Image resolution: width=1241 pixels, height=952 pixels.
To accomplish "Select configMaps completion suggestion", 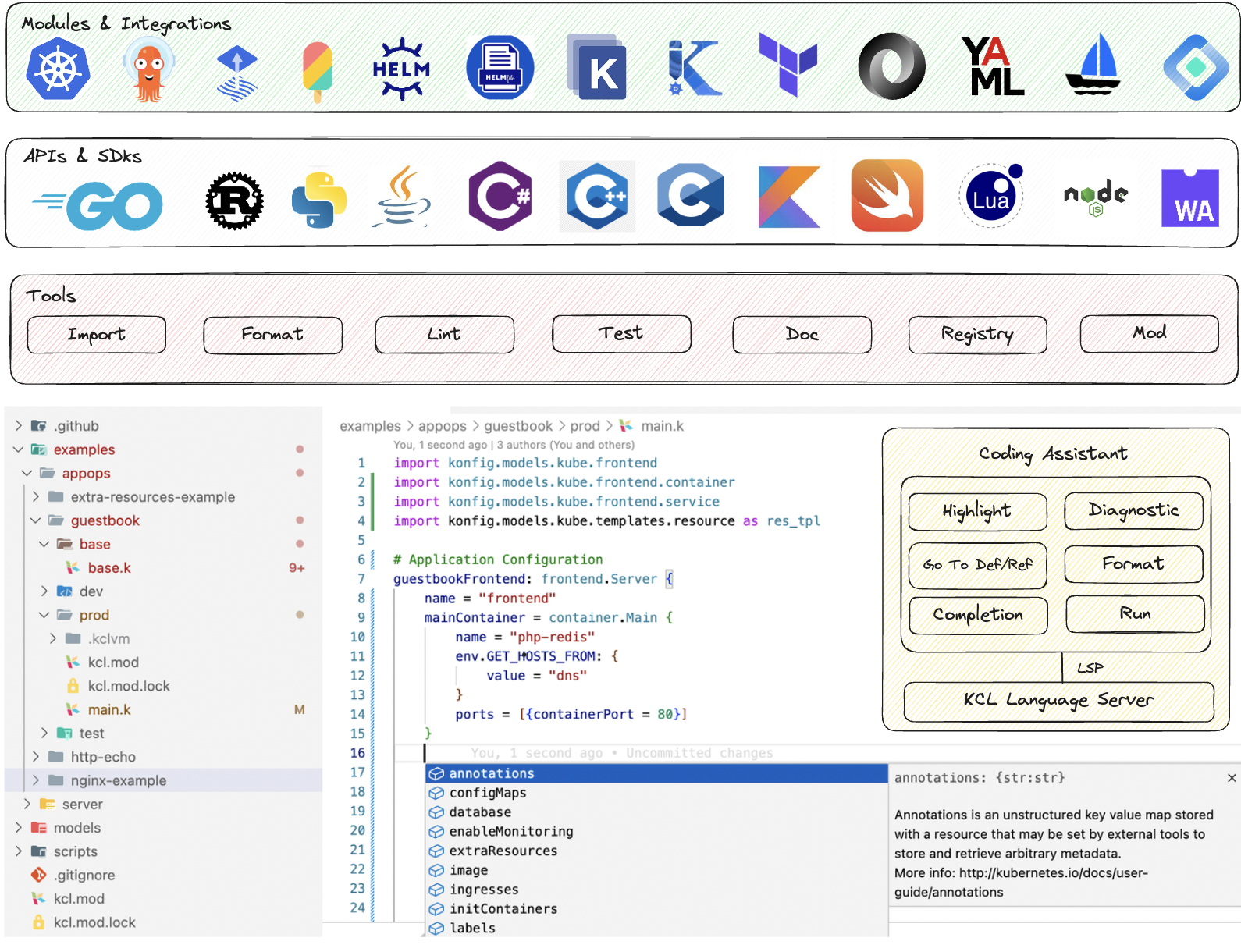I will [656, 793].
